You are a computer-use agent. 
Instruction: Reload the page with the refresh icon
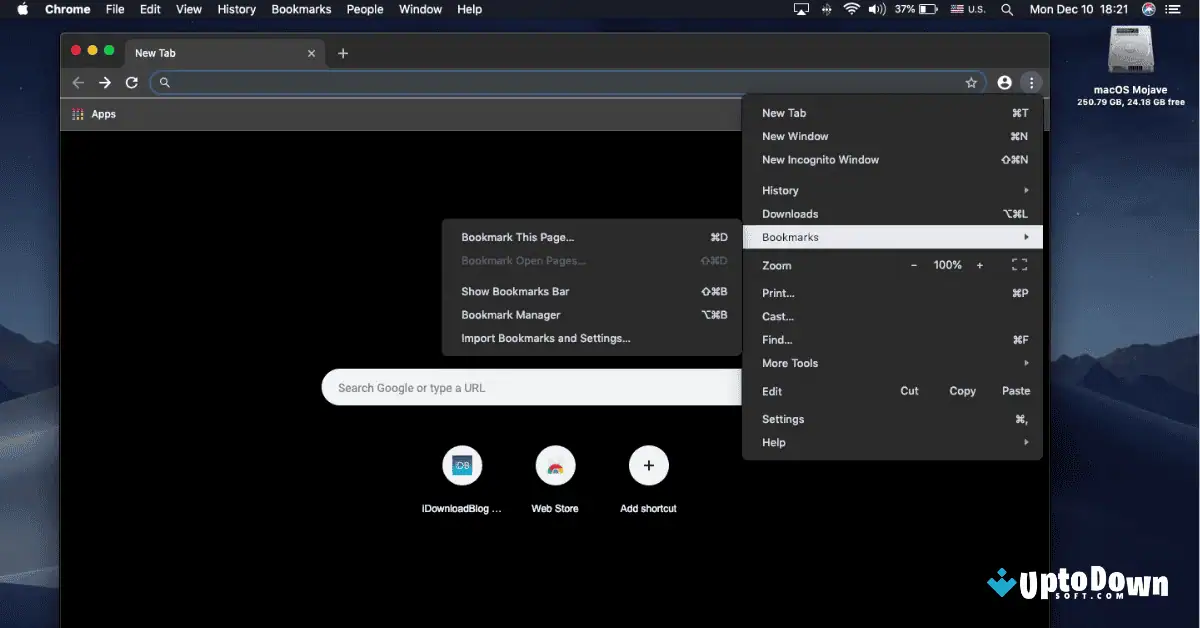tap(131, 83)
